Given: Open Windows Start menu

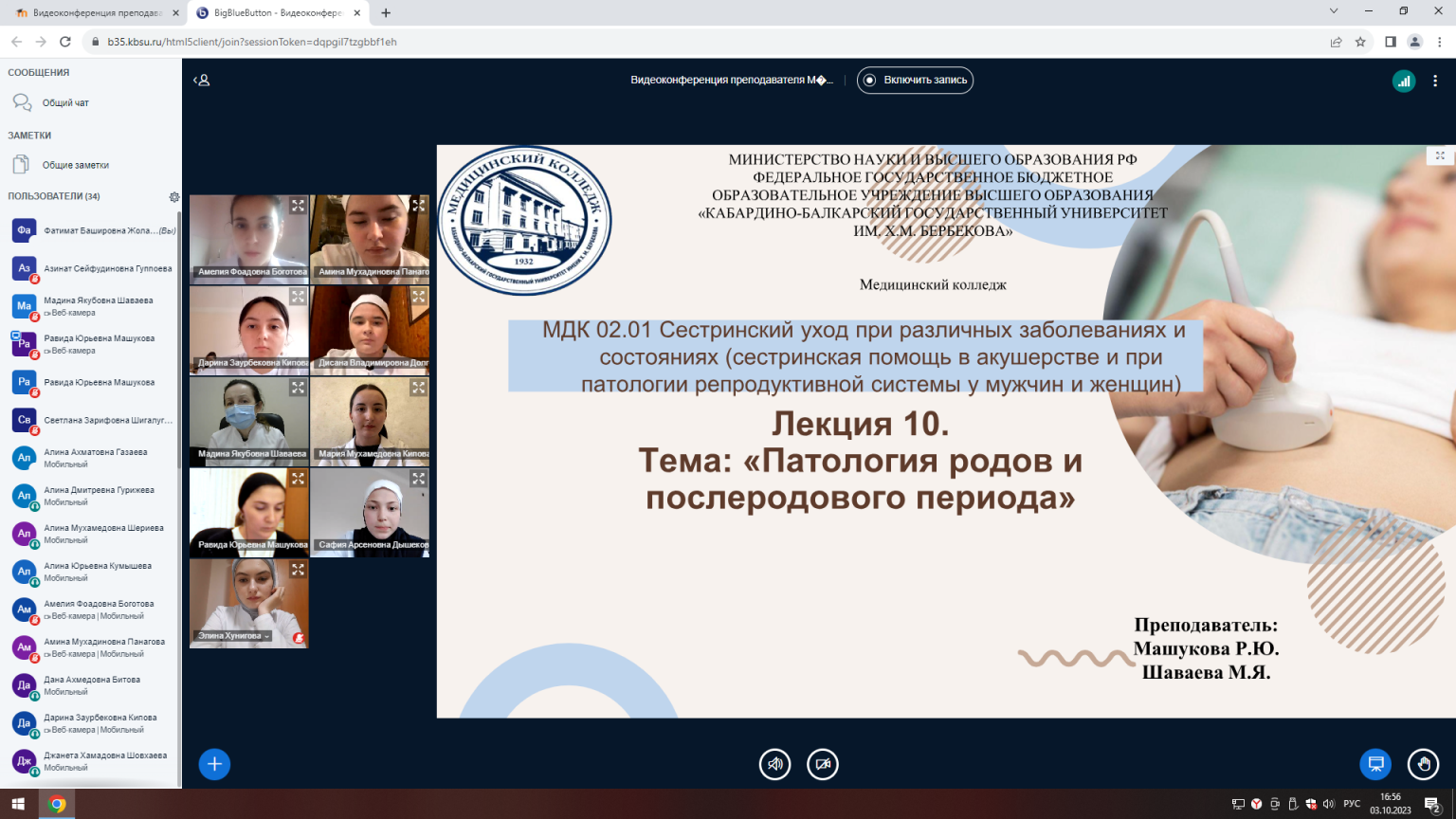Looking at the screenshot, I should click(x=18, y=804).
